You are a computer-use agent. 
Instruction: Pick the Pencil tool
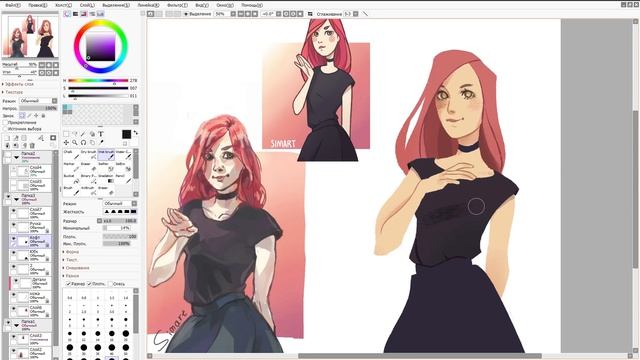[123, 179]
